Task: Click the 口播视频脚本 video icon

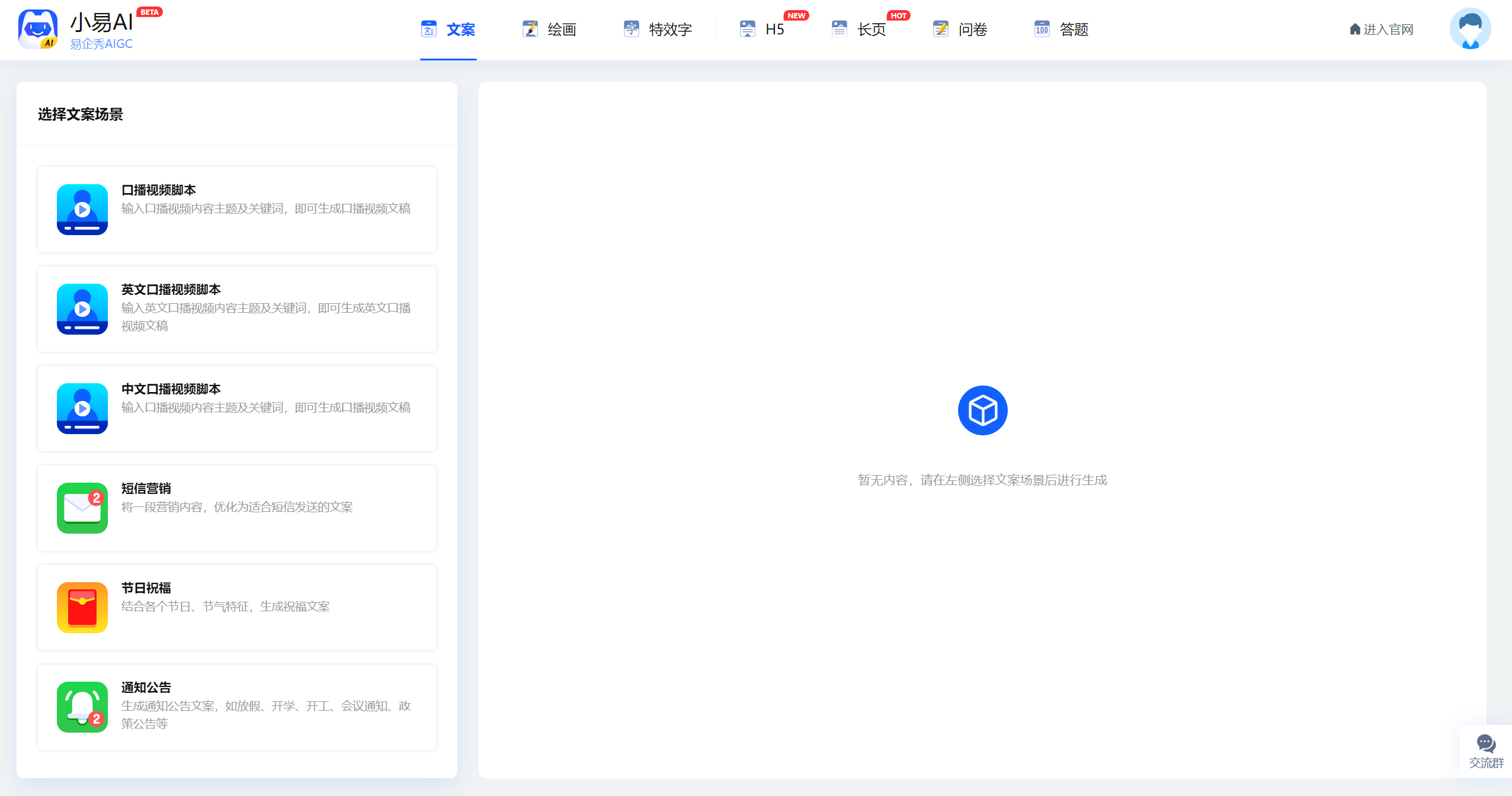Action: coord(82,210)
